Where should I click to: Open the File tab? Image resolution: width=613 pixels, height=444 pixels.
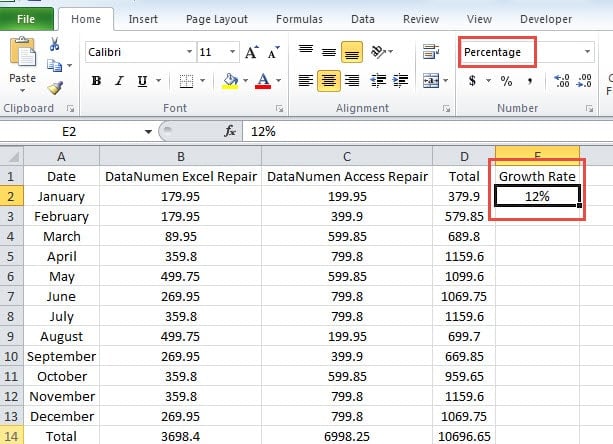click(26, 19)
